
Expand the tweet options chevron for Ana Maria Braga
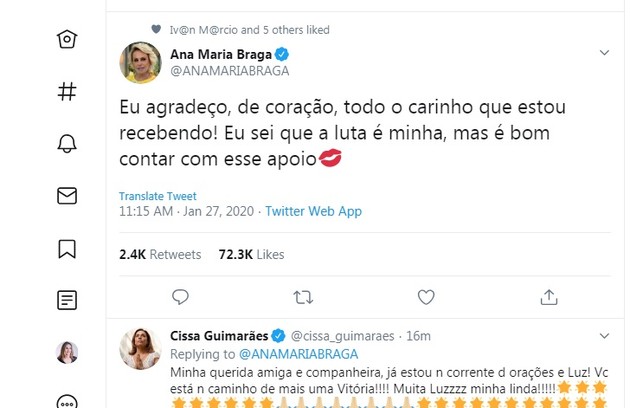[603, 51]
